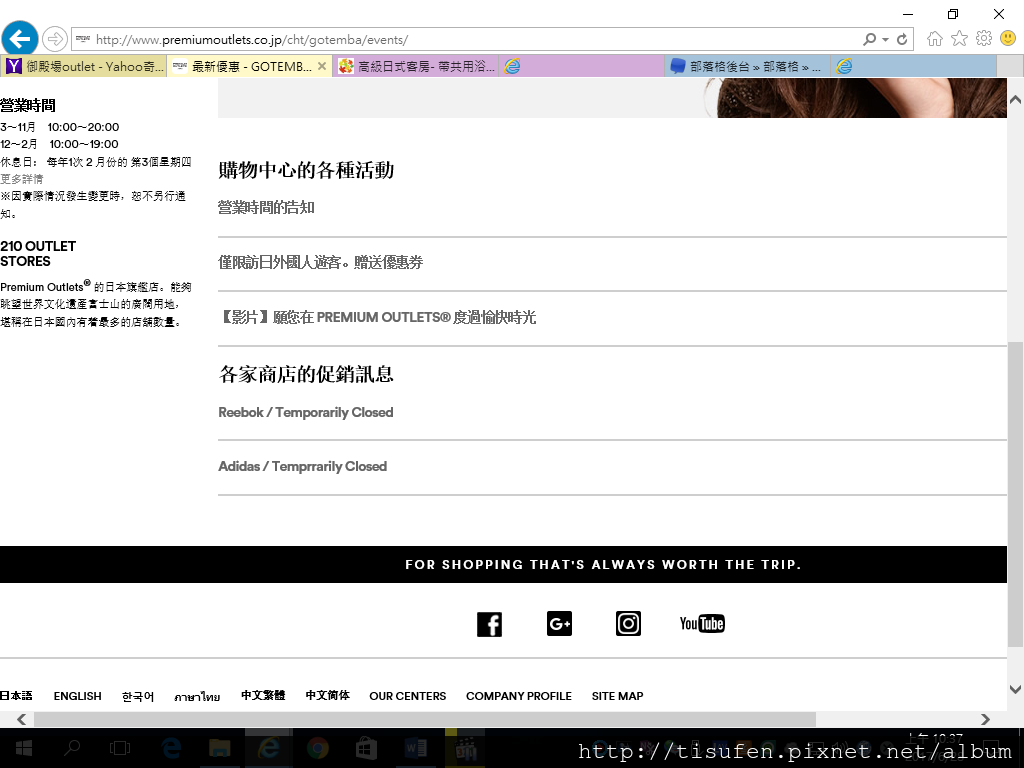Launch Chrome from the taskbar
Viewport: 1024px width, 768px height.
click(x=317, y=748)
